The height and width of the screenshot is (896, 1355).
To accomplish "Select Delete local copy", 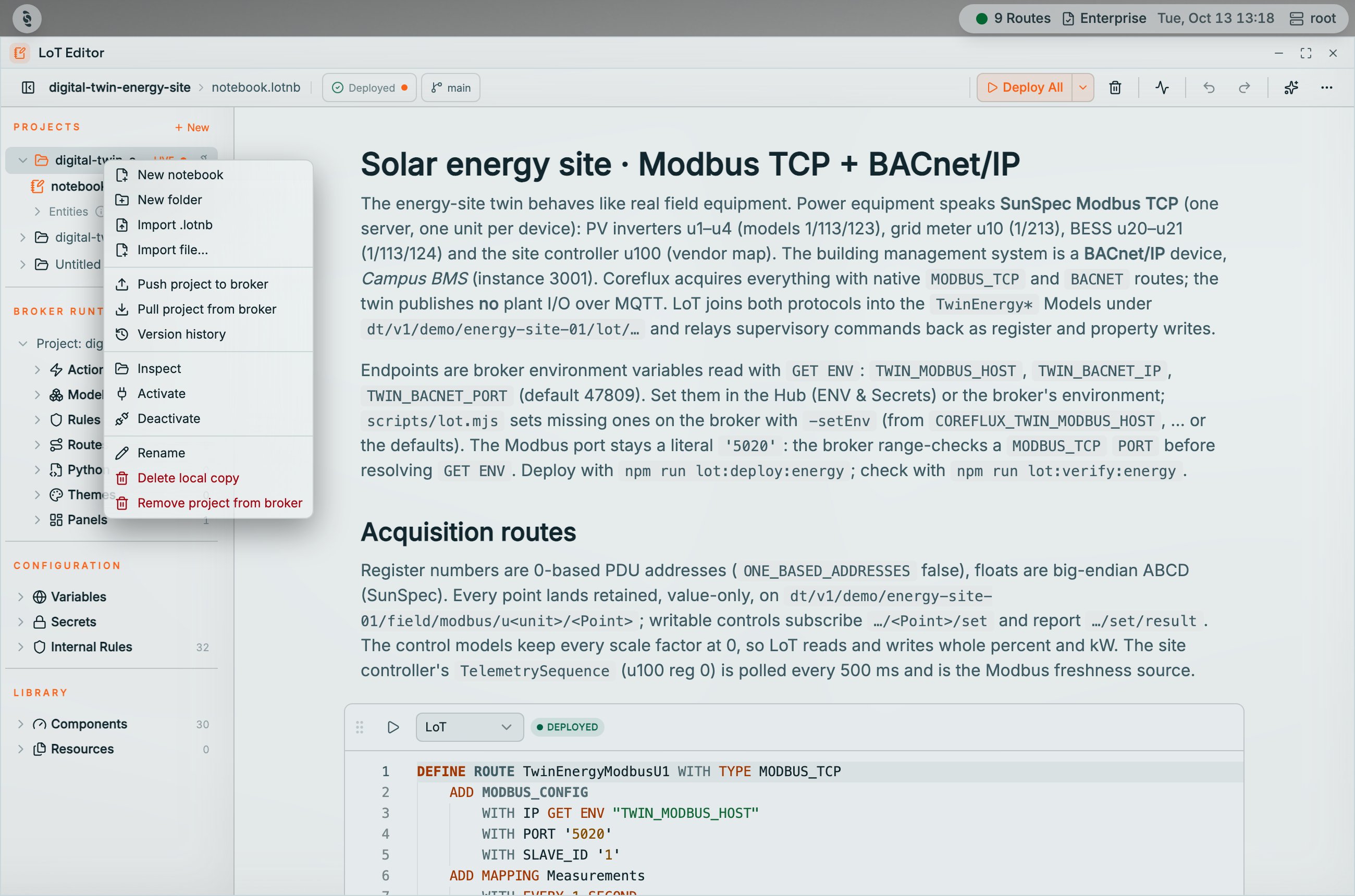I will (x=208, y=478).
